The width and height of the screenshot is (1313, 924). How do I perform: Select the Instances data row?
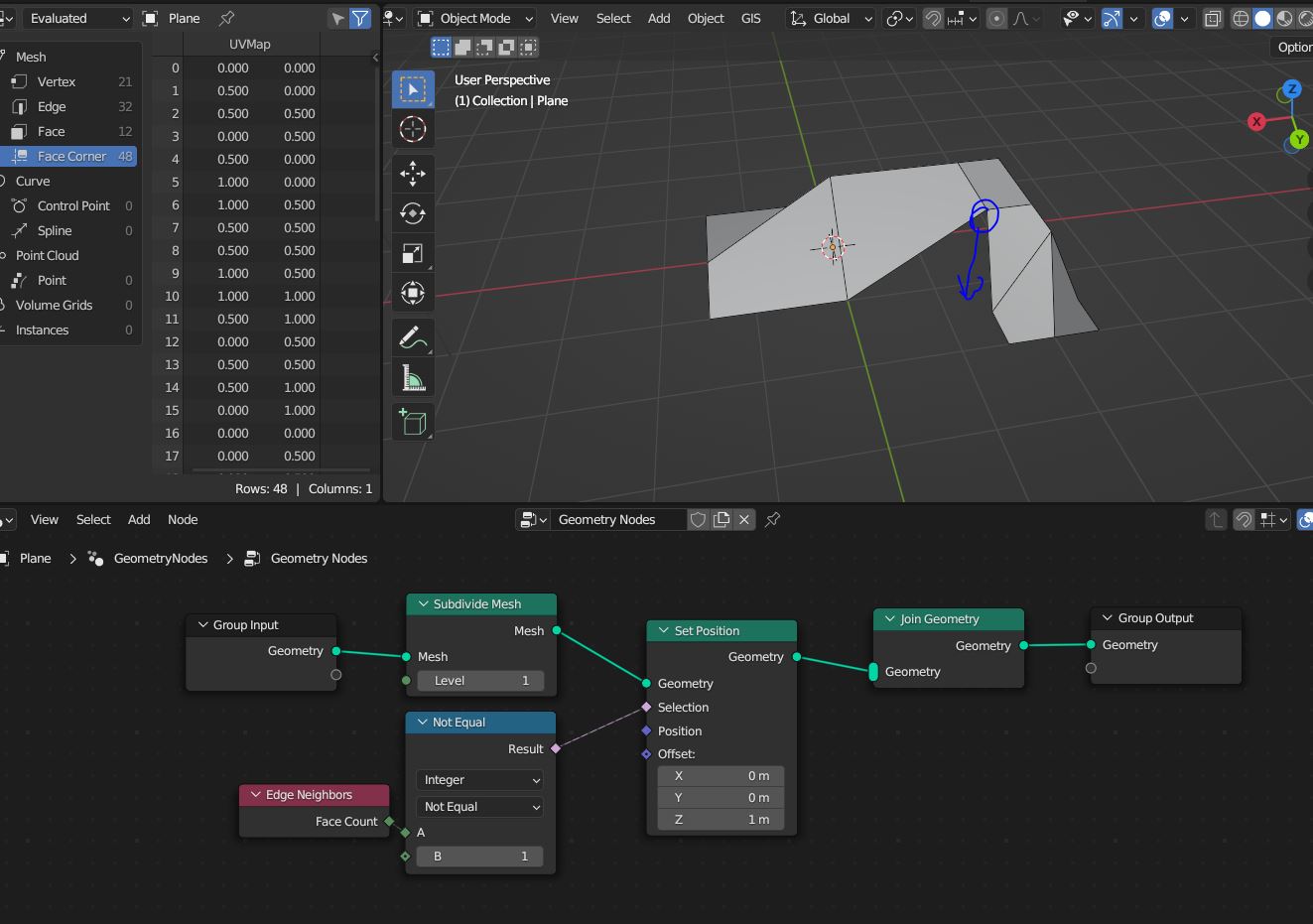[x=69, y=330]
